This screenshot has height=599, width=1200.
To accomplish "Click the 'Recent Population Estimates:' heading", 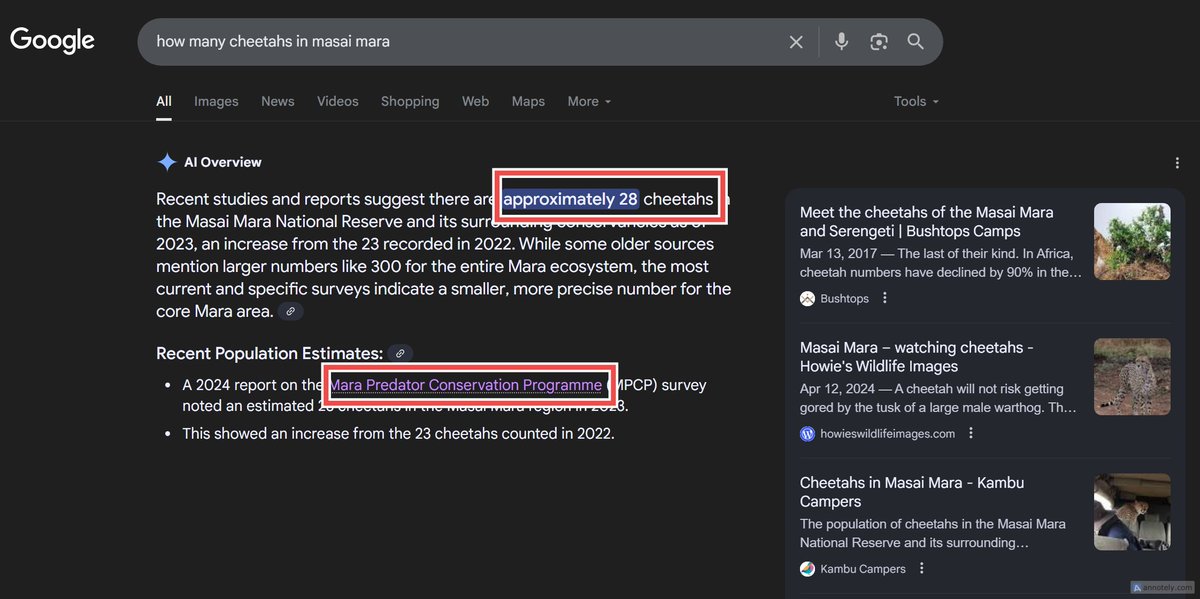I will pyautogui.click(x=270, y=353).
